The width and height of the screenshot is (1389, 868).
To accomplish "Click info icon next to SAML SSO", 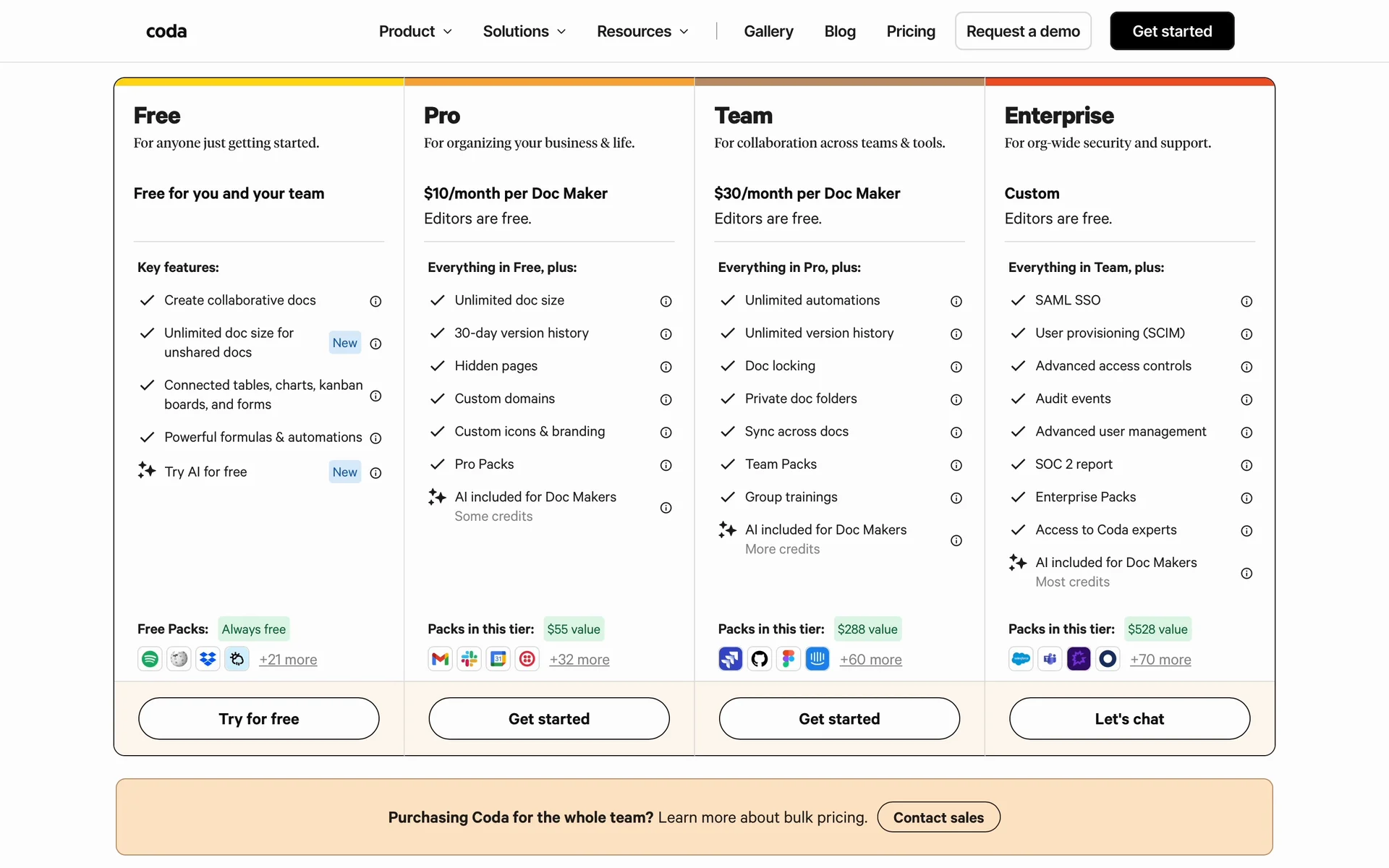I will click(1246, 301).
